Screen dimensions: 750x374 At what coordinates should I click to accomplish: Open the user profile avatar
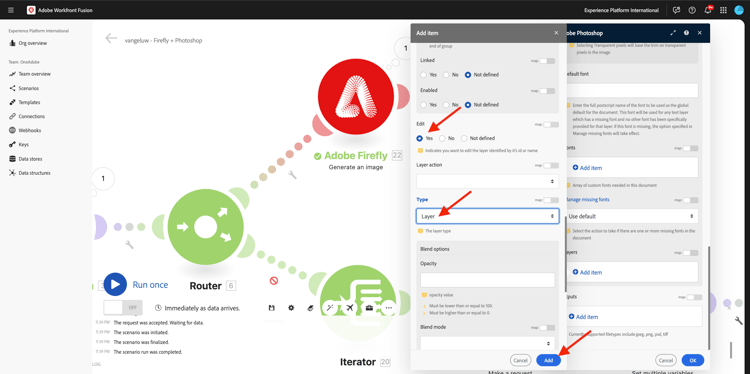[x=739, y=10]
